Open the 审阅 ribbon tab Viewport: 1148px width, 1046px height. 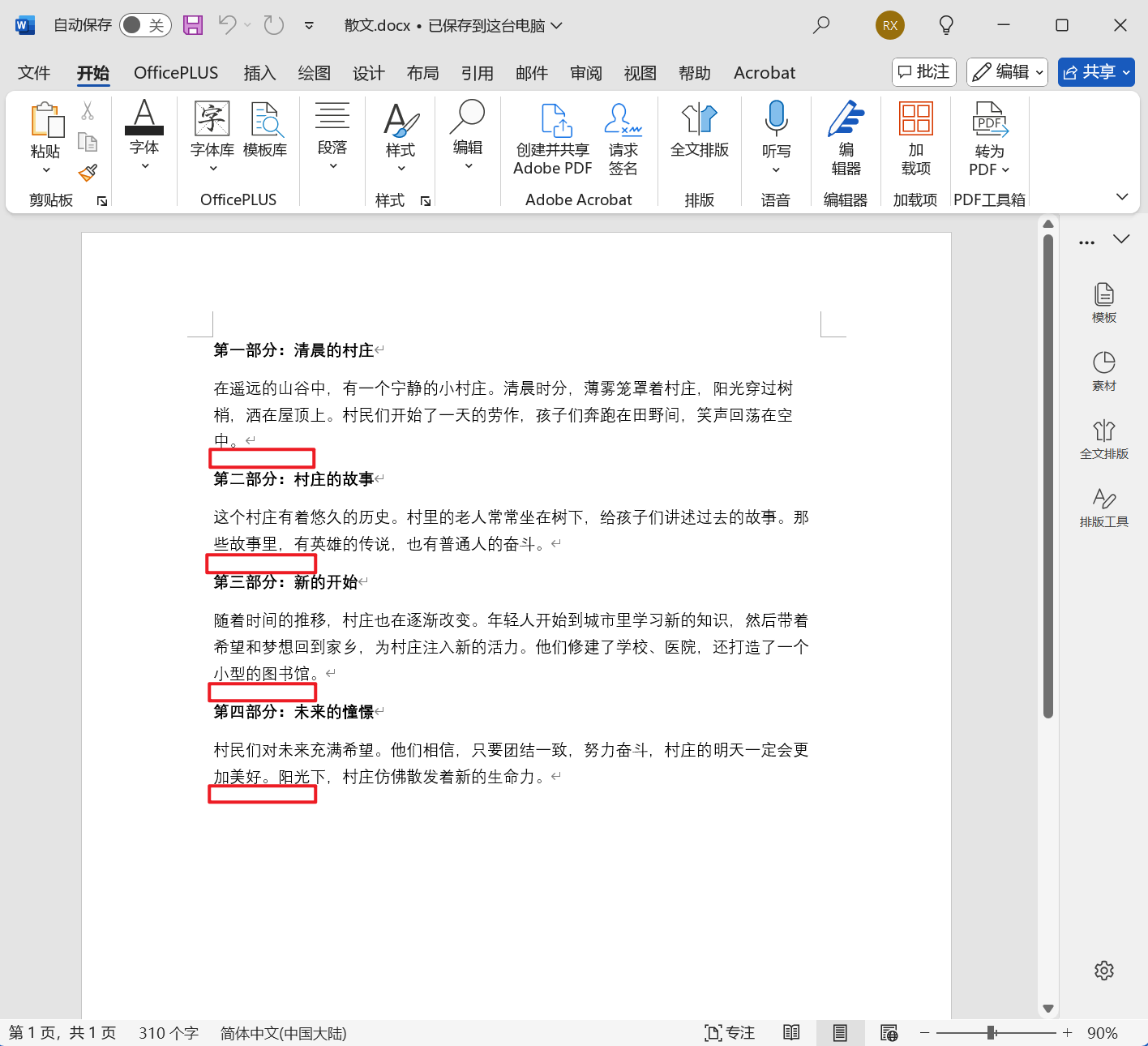coord(585,73)
